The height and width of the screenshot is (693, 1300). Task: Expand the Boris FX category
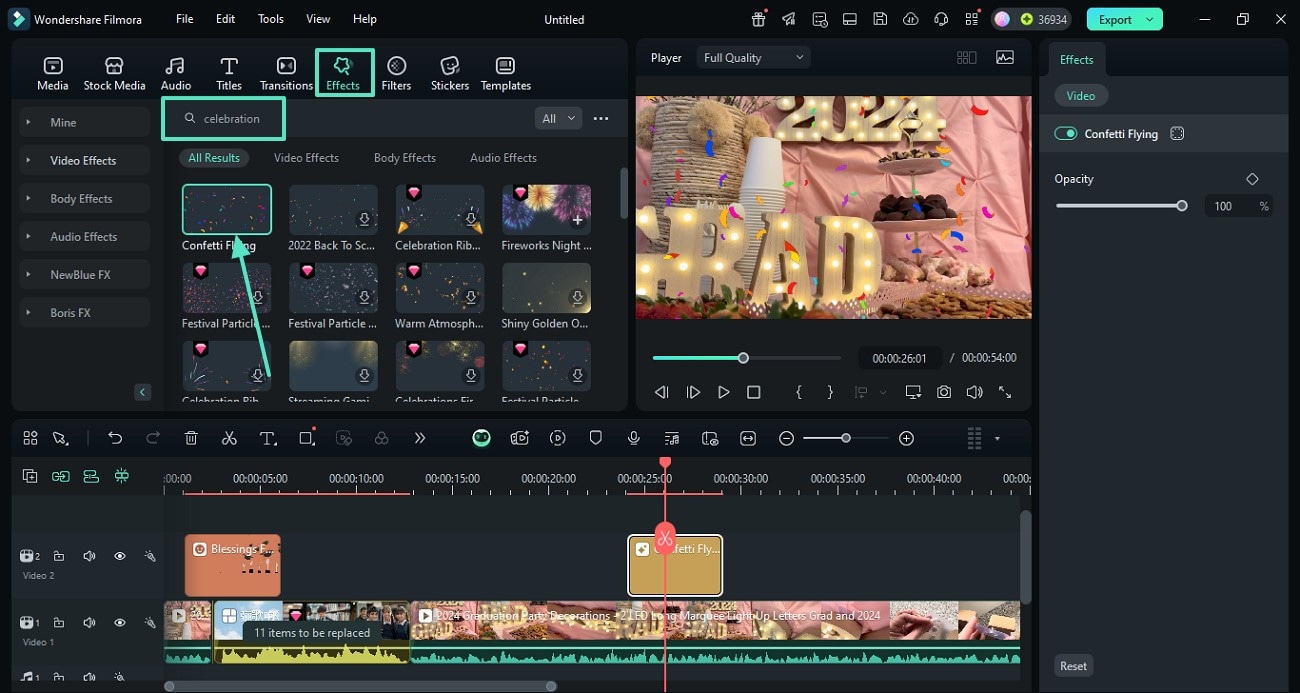[84, 312]
